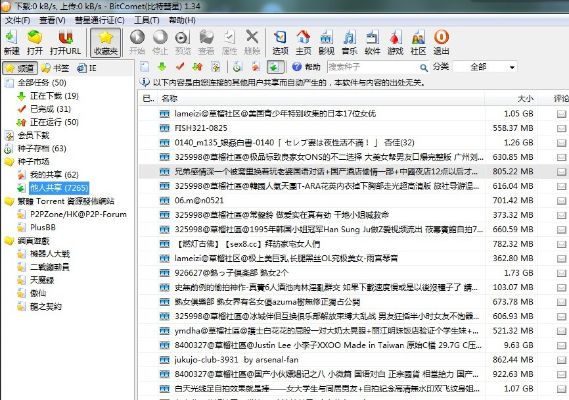569x400 pixels.
Task: Click the green down-arrow filter icon
Action: point(162,67)
